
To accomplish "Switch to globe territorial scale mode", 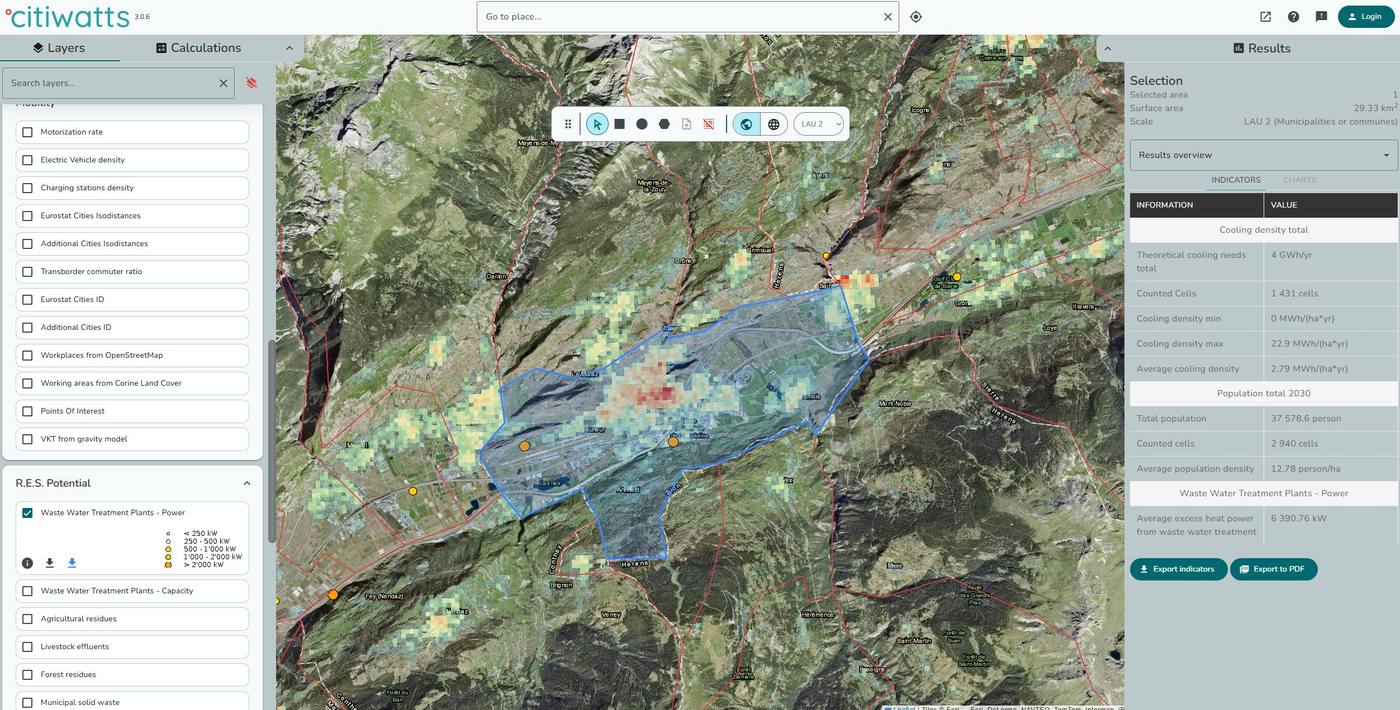I will [x=746, y=124].
